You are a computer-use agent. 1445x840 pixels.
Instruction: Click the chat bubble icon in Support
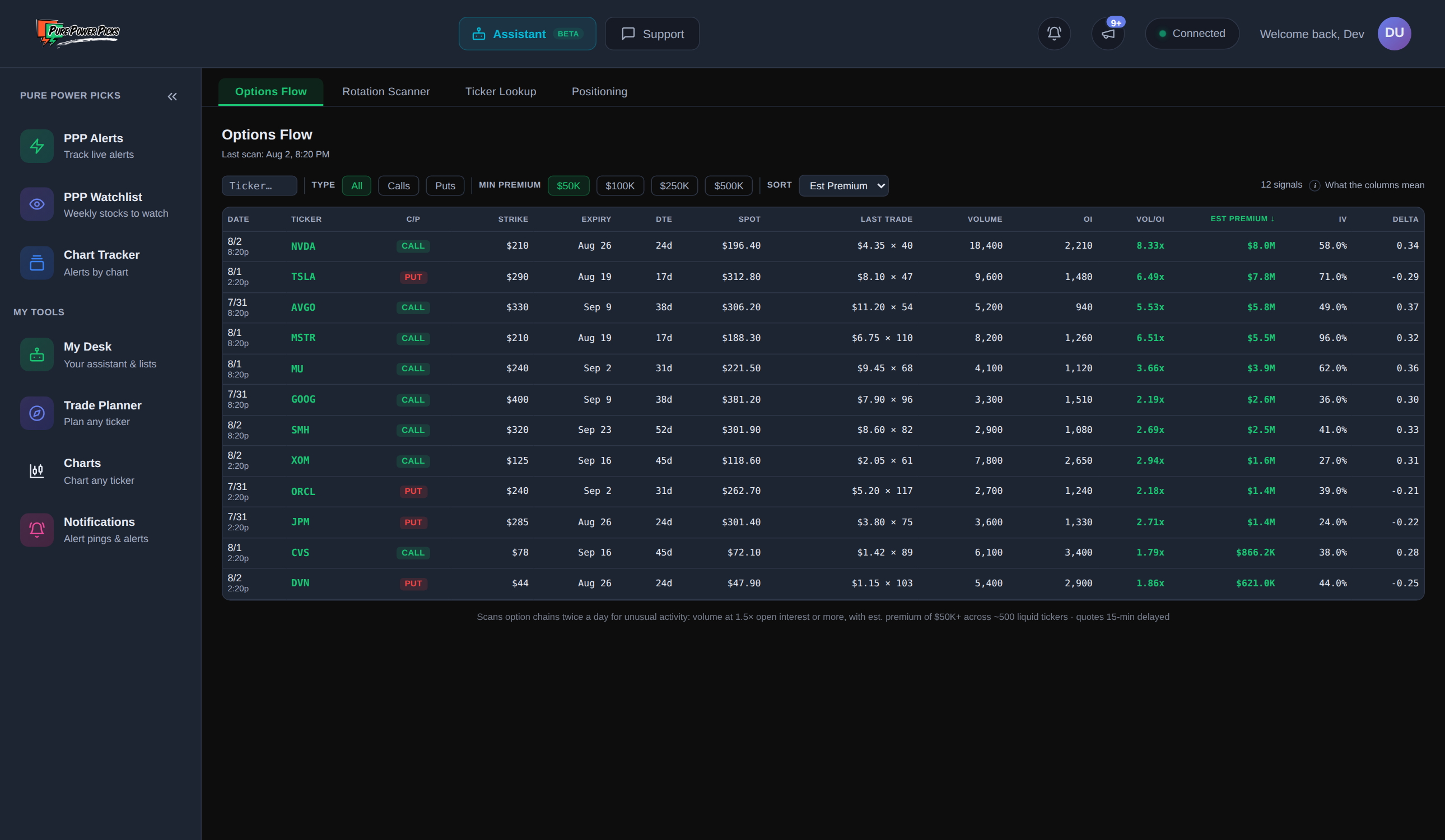click(628, 34)
